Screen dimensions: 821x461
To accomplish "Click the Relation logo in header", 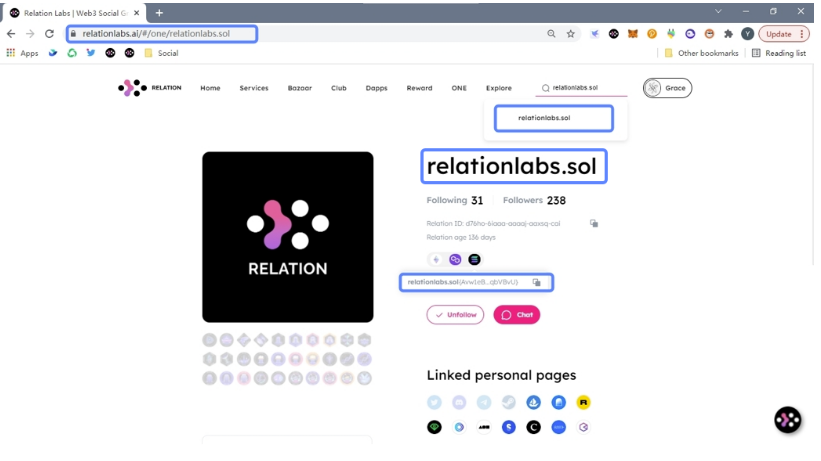I will 150,88.
